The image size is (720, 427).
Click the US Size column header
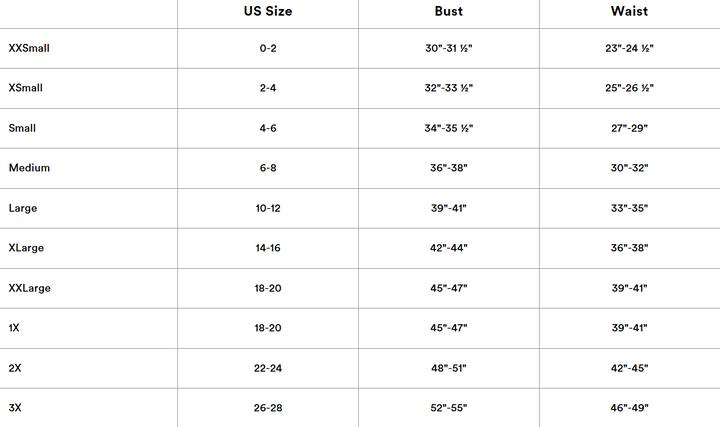click(267, 12)
